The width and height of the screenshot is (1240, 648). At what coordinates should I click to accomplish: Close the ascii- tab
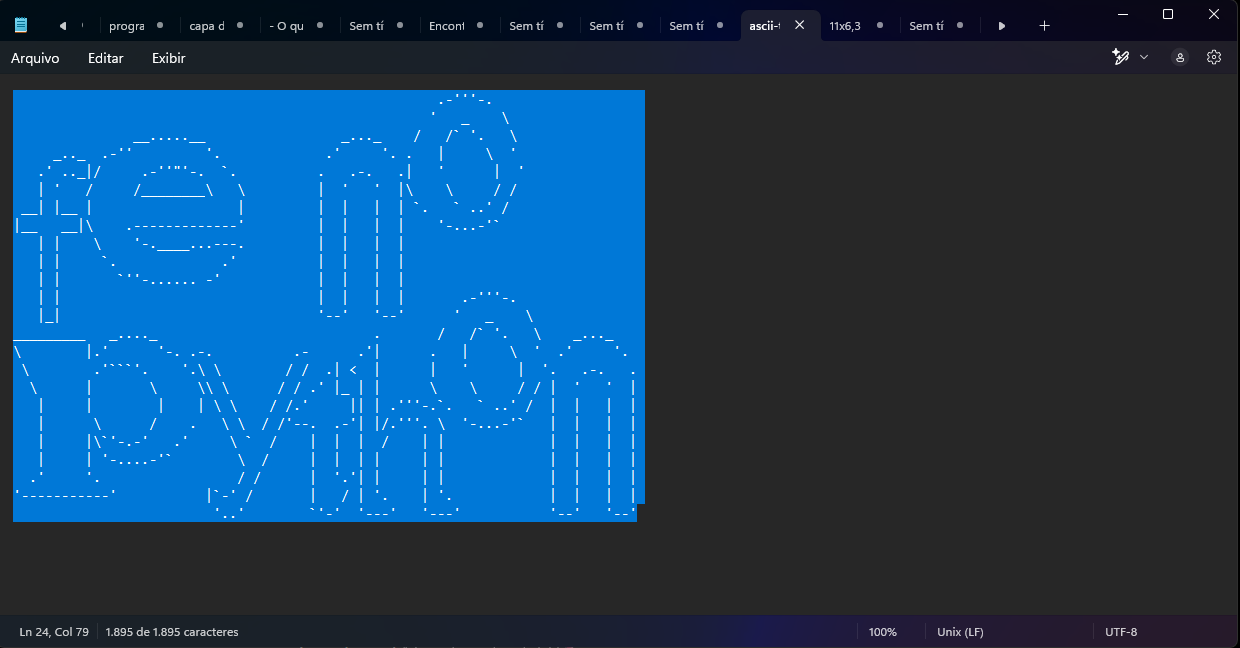coord(799,26)
